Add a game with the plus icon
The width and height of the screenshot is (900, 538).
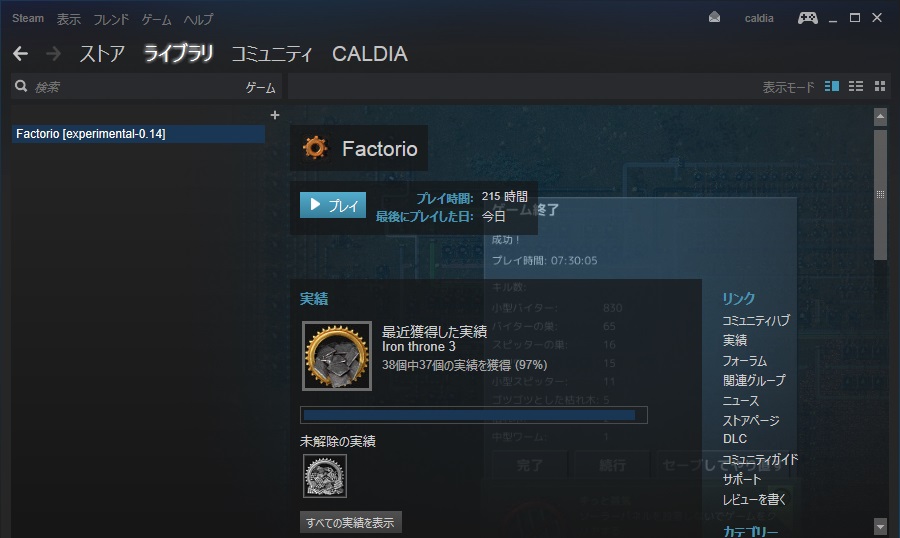[x=275, y=115]
